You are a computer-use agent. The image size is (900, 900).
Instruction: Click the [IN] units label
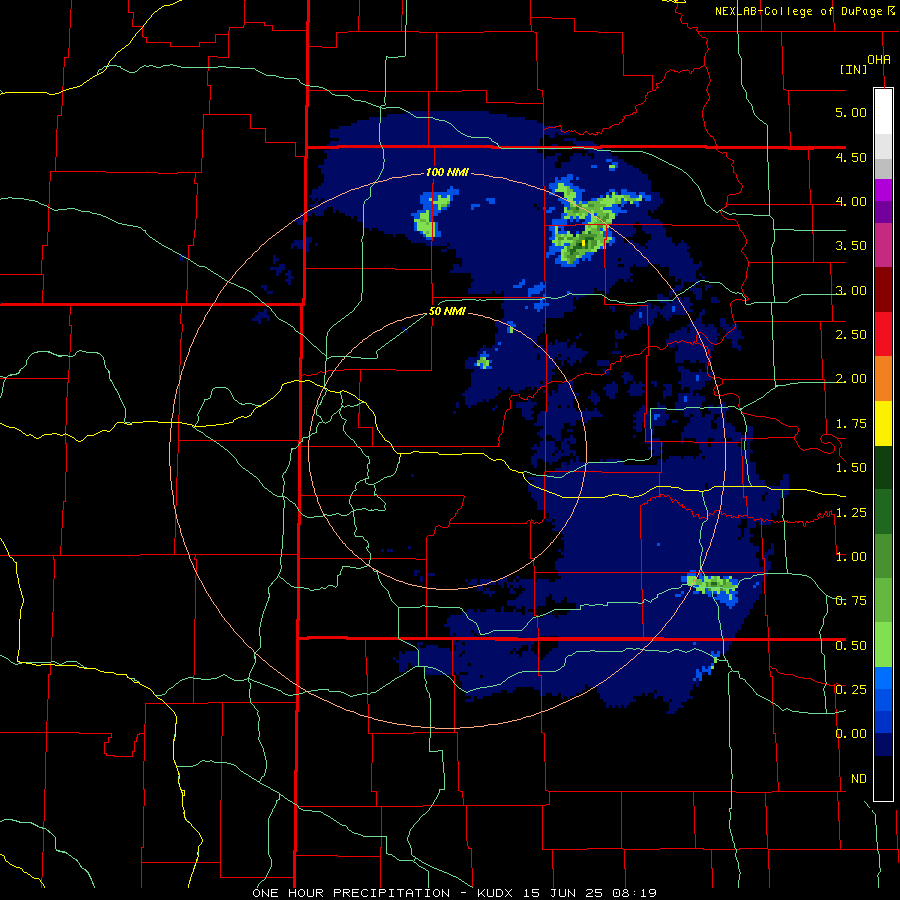tap(854, 69)
